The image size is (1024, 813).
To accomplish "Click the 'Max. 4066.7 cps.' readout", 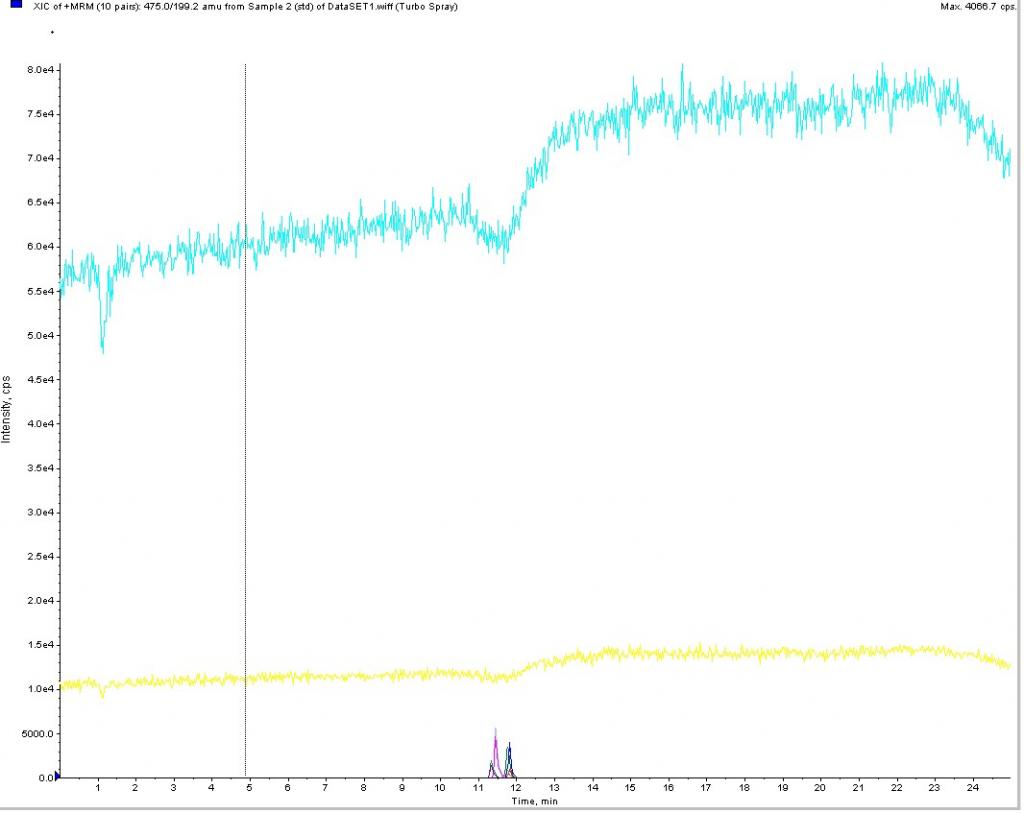I will tap(978, 7).
